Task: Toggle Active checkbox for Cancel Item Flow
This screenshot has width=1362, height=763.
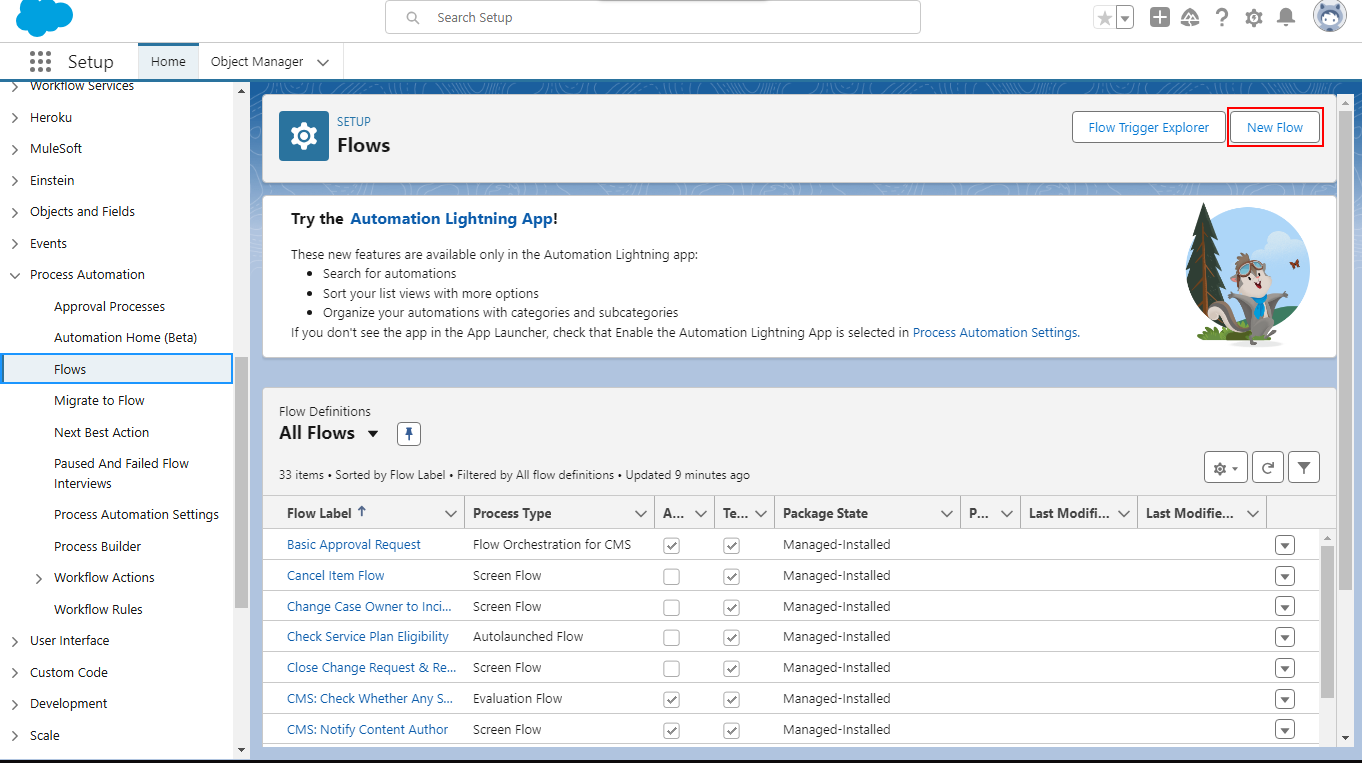Action: (x=672, y=577)
